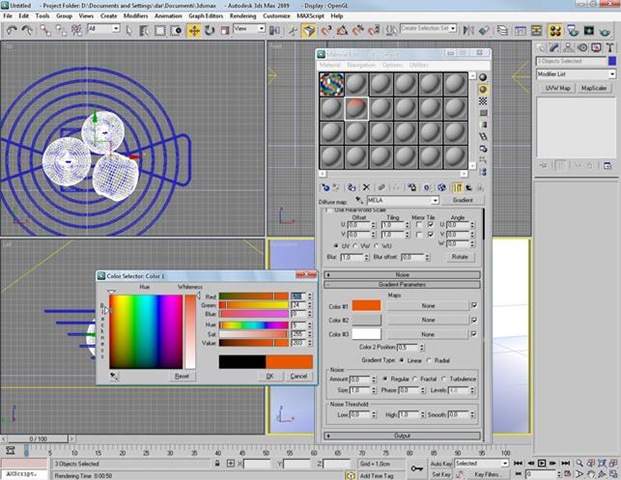This screenshot has width=621, height=480.
Task: Toggle the Color #1 map checkbox
Action: (x=474, y=305)
